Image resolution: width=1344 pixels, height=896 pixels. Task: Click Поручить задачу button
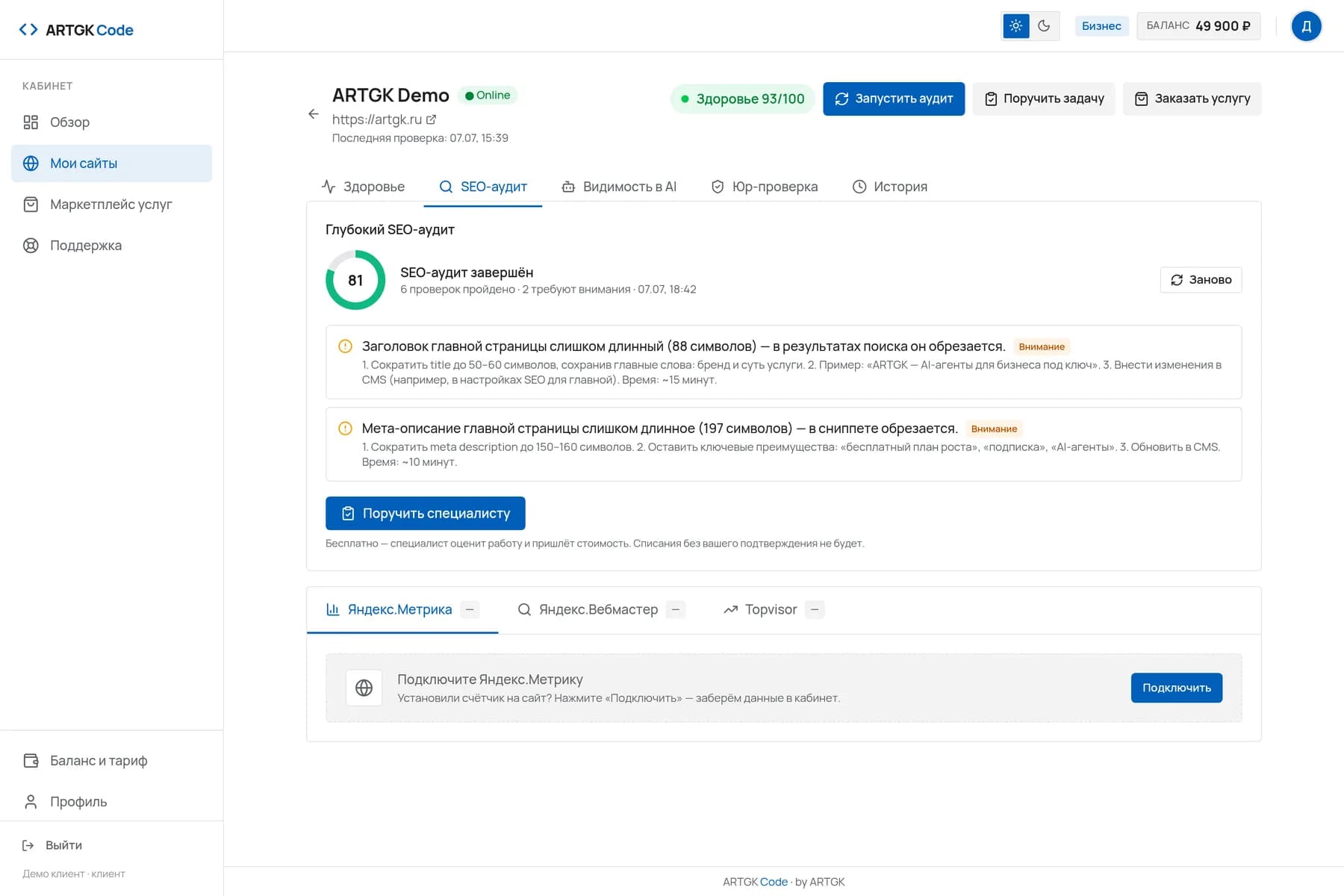[1044, 99]
